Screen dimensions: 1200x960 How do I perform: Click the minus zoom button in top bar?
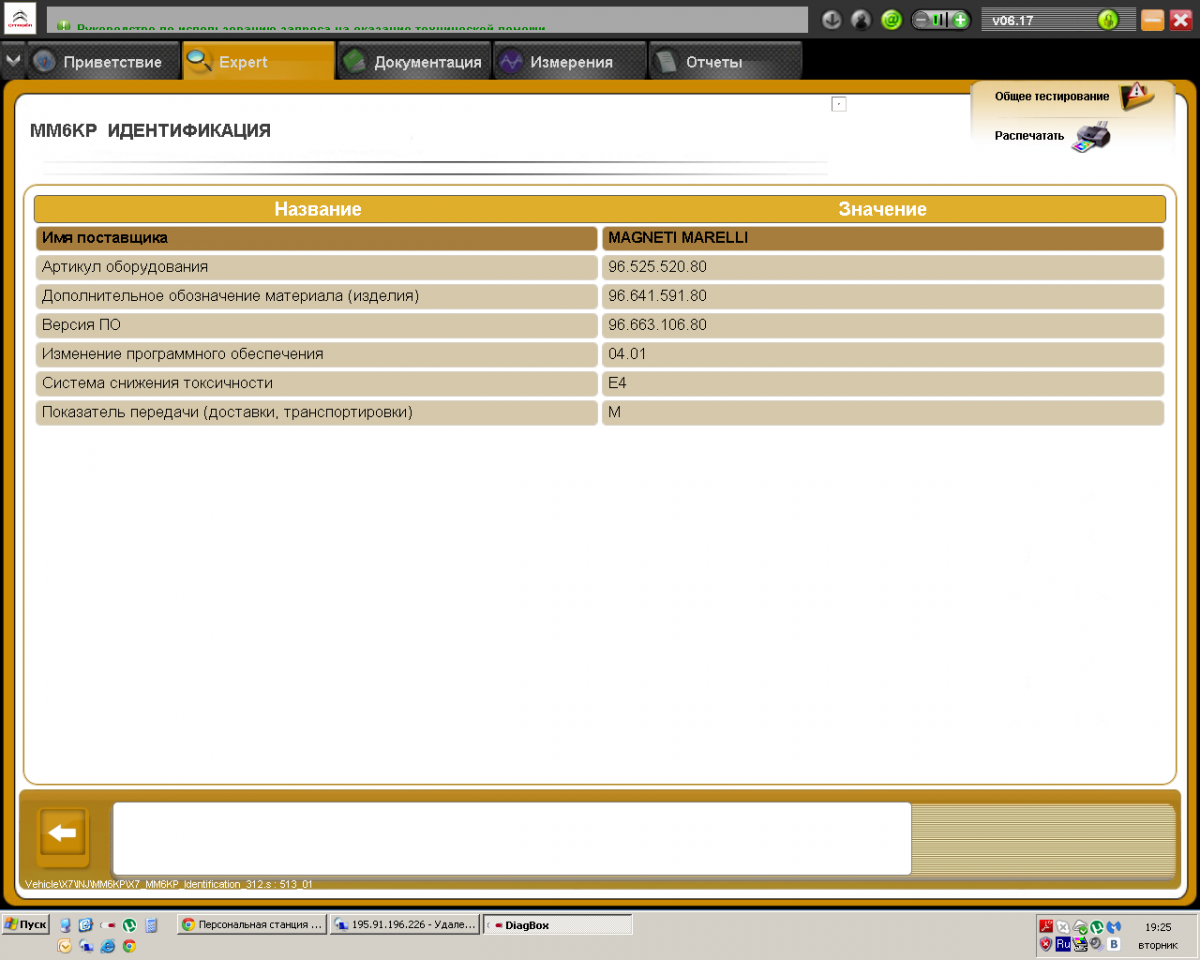click(922, 20)
